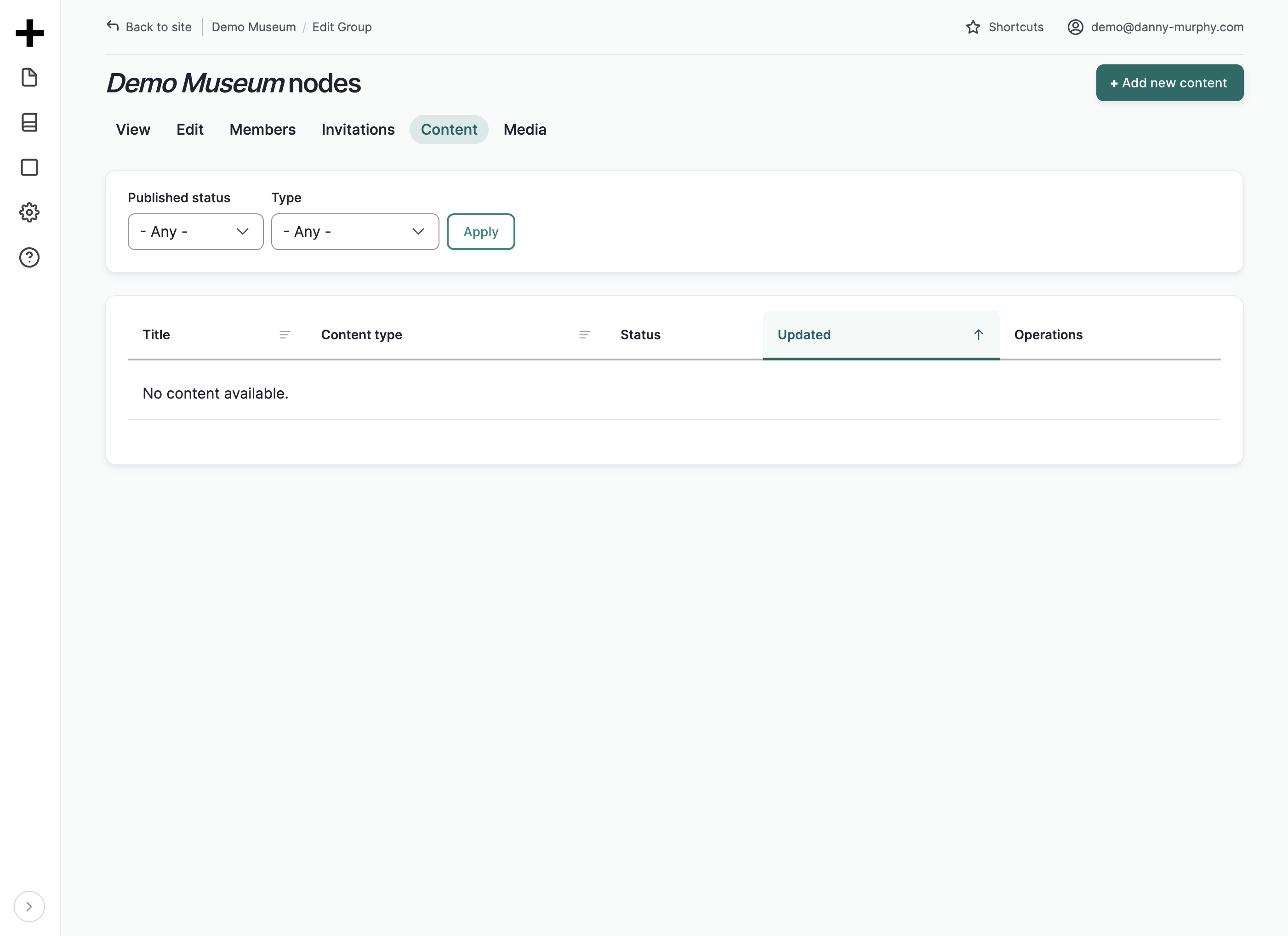
Task: Open the square Appearance icon in sidebar
Action: pyautogui.click(x=29, y=167)
